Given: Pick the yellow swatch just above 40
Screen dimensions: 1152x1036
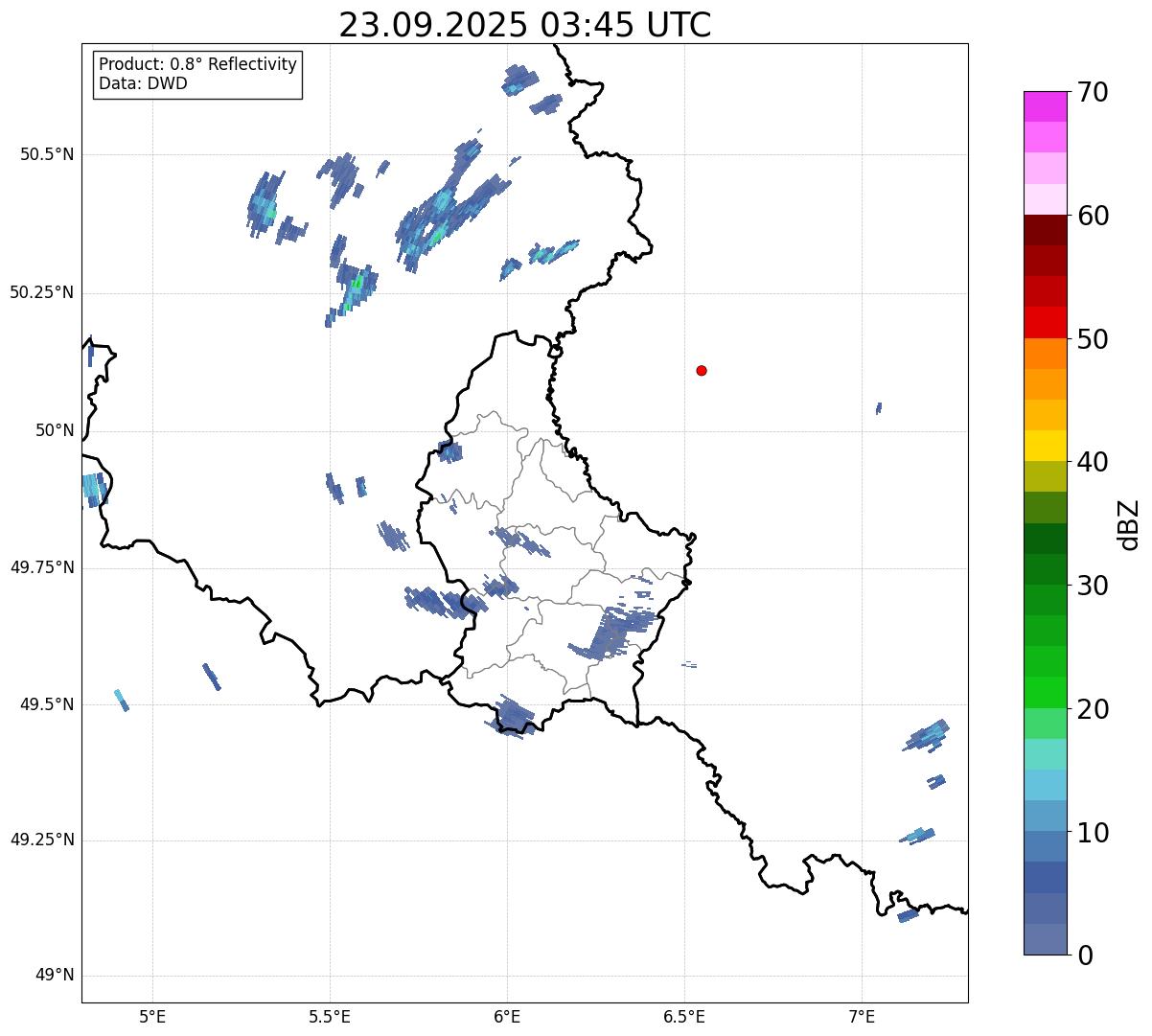Looking at the screenshot, I should 1045,446.
